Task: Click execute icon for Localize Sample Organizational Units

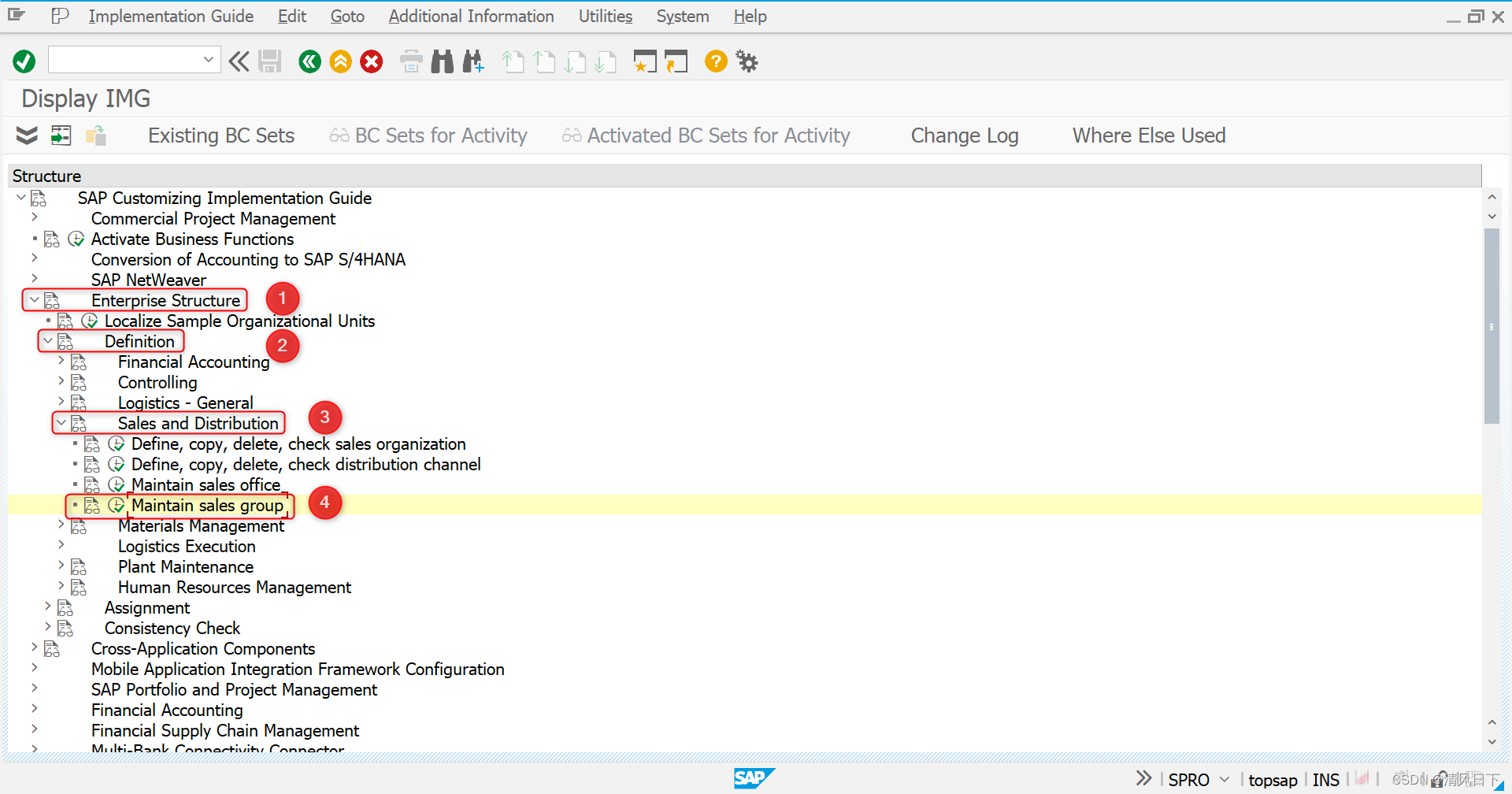Action: pyautogui.click(x=89, y=321)
